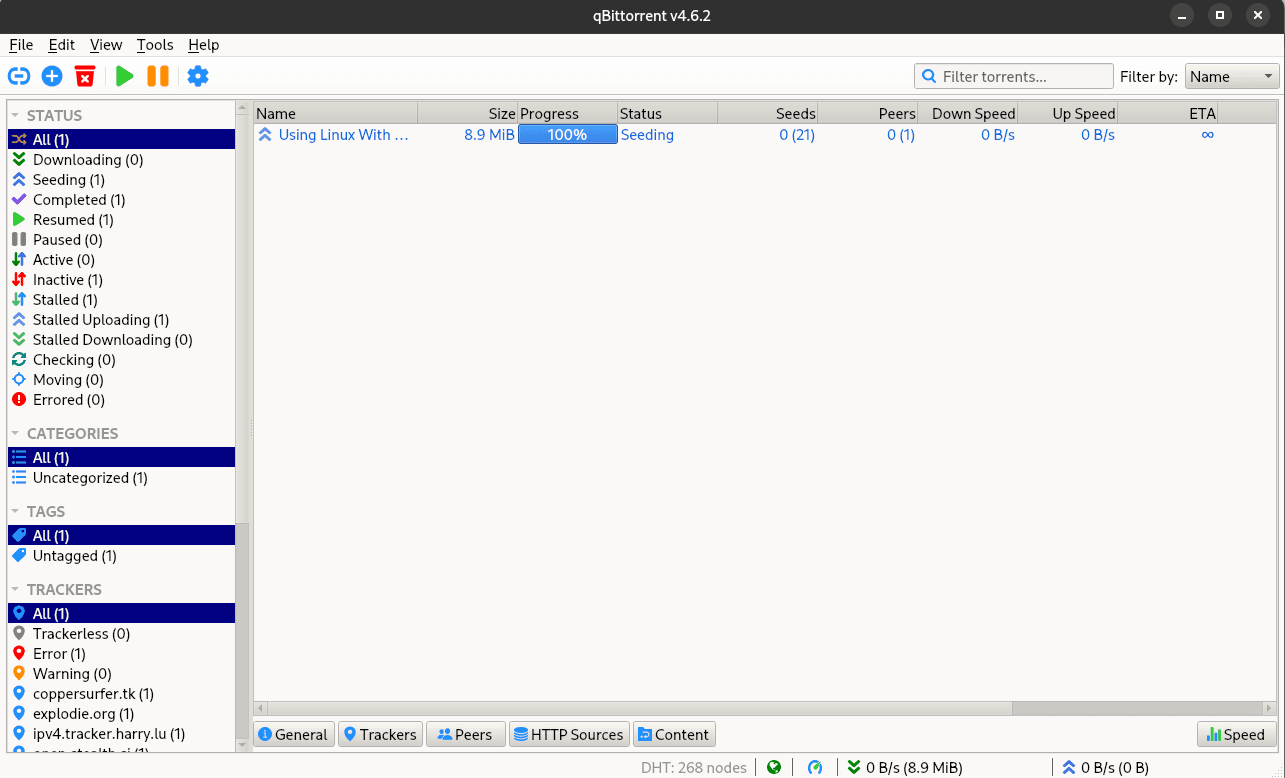Select the Paused (0) status filter
1285x778 pixels.
coord(122,240)
